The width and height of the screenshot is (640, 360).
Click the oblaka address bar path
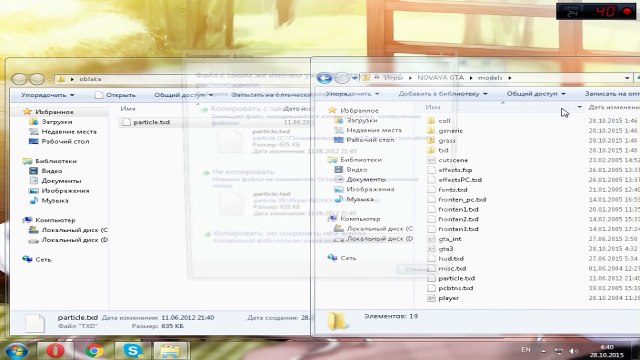pyautogui.click(x=90, y=79)
